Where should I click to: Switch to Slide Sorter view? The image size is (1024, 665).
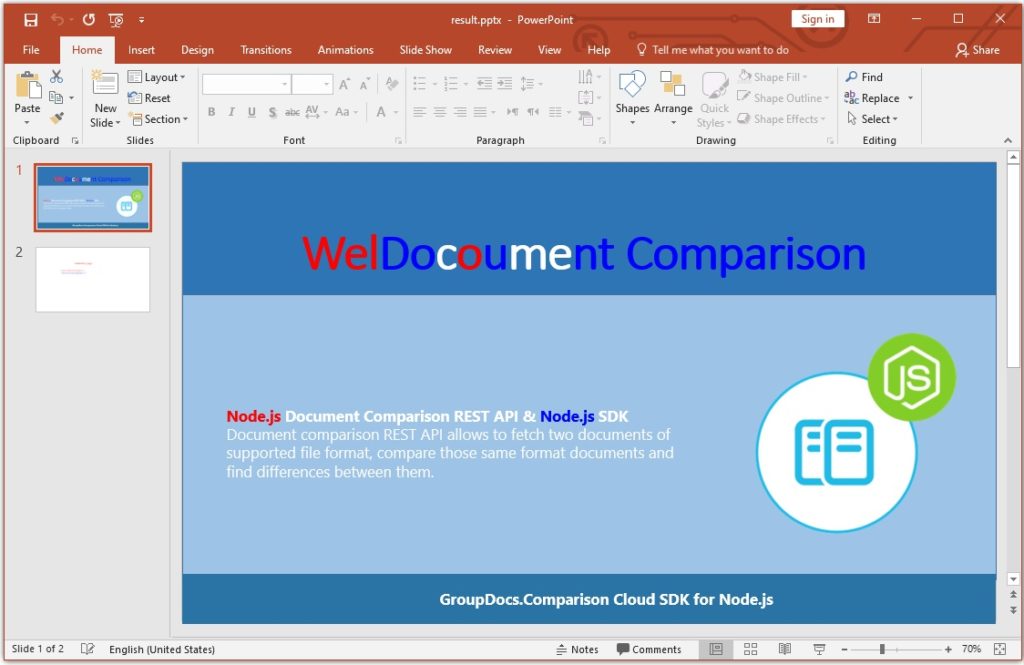[x=750, y=649]
